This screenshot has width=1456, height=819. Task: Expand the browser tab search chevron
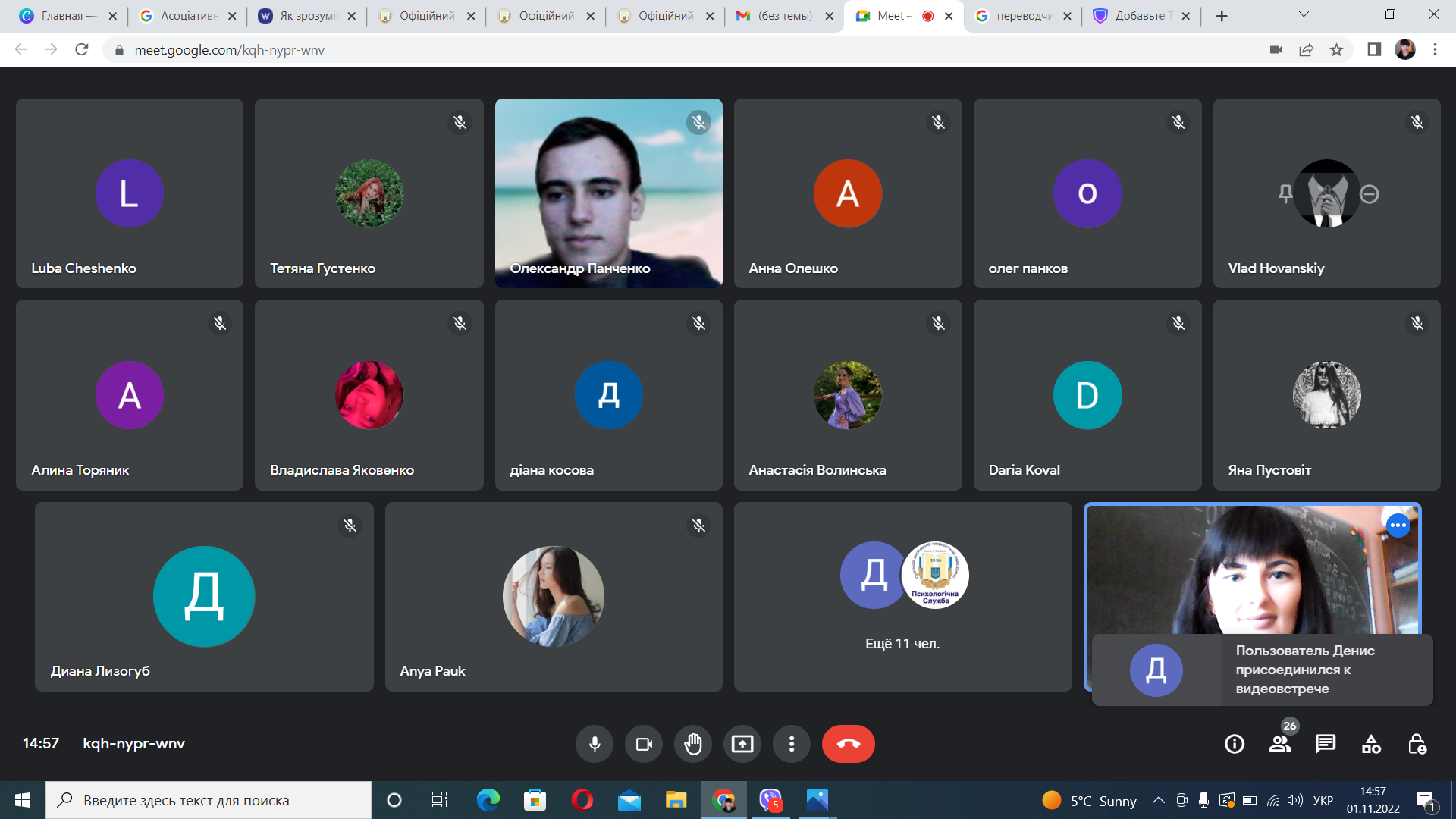pos(1304,14)
